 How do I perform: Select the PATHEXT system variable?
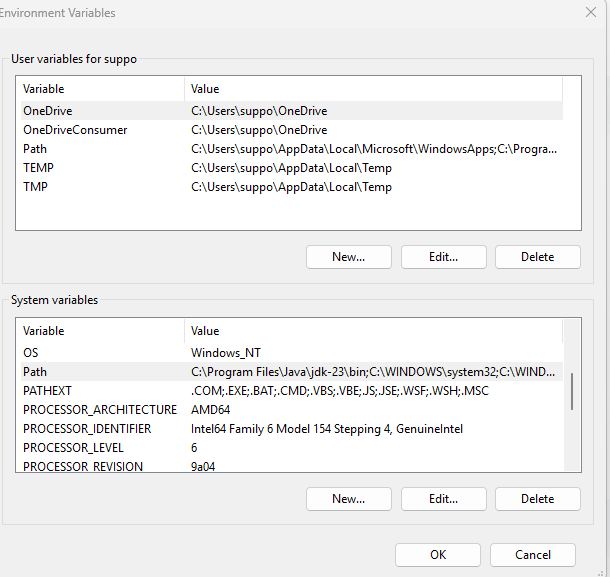tap(292, 391)
